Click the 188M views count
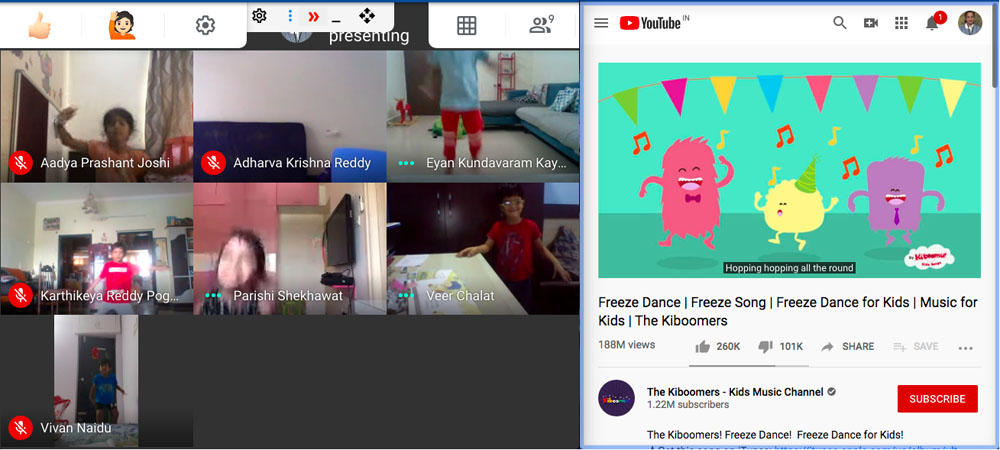1000x450 pixels. [x=626, y=345]
